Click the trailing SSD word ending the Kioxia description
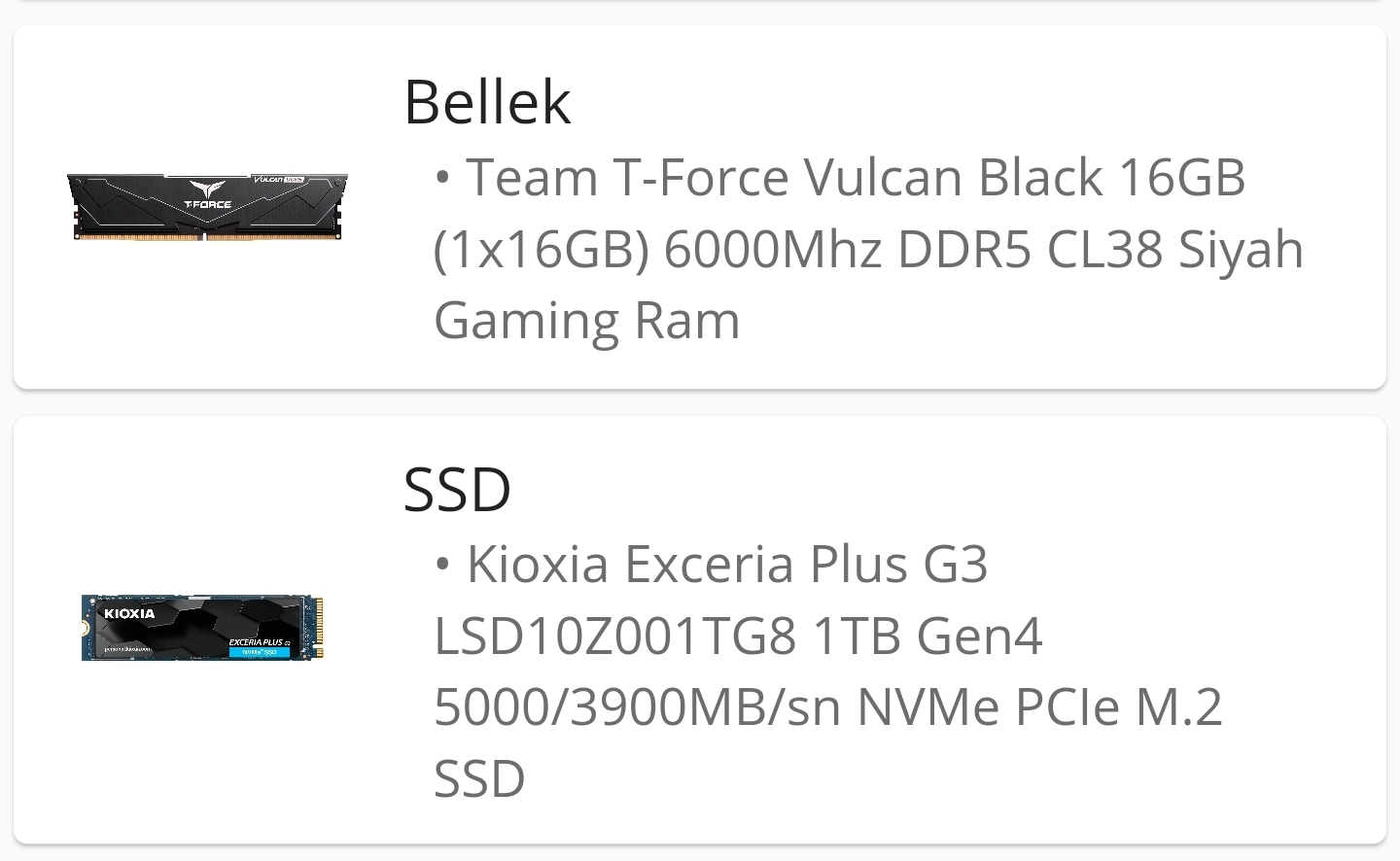The width and height of the screenshot is (1400, 861). click(479, 778)
